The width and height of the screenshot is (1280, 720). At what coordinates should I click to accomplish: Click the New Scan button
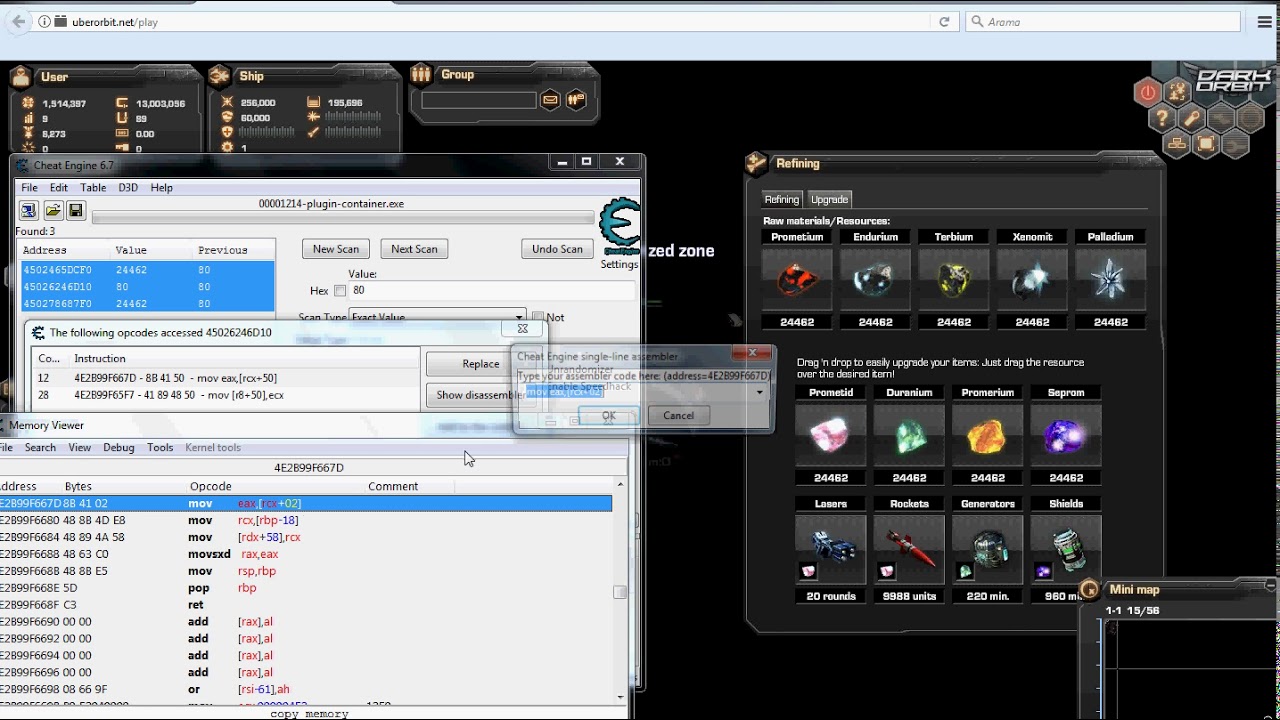(336, 249)
